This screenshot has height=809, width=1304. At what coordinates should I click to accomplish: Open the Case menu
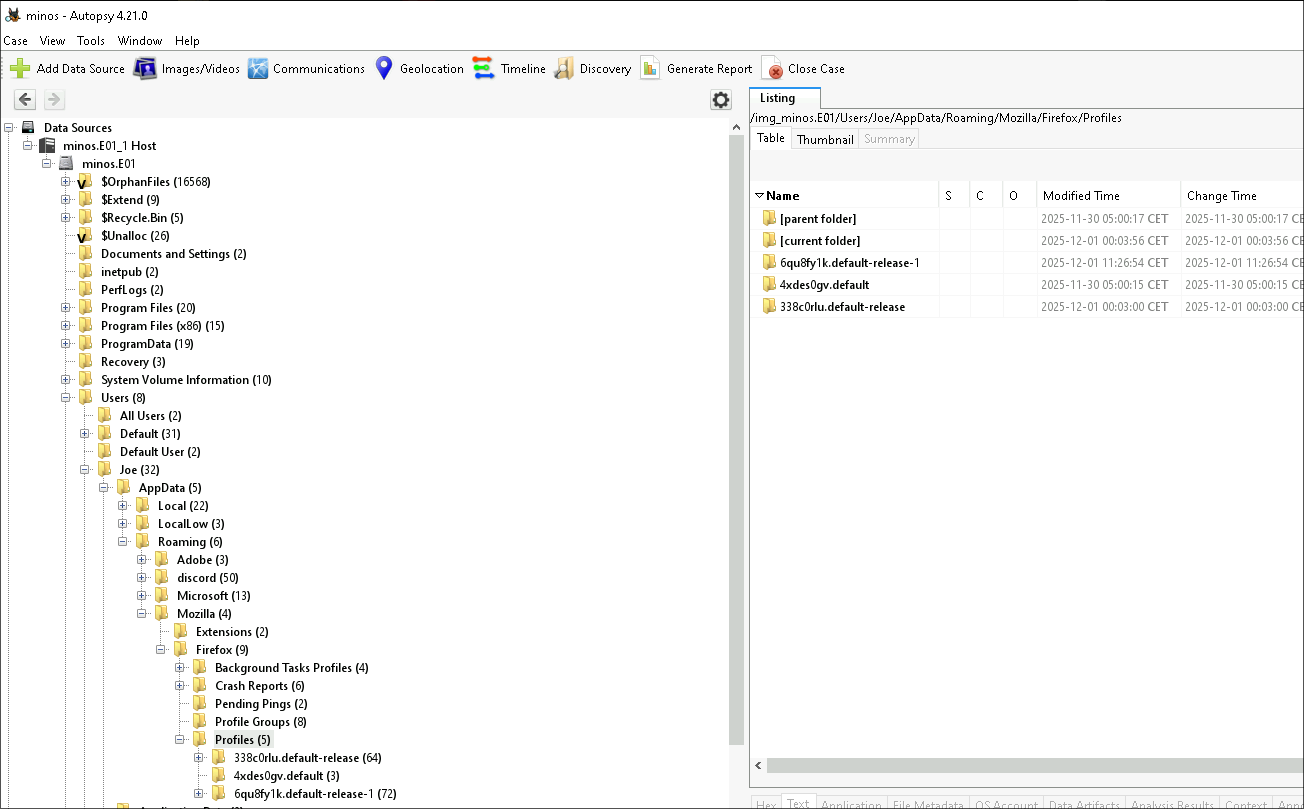(x=15, y=41)
